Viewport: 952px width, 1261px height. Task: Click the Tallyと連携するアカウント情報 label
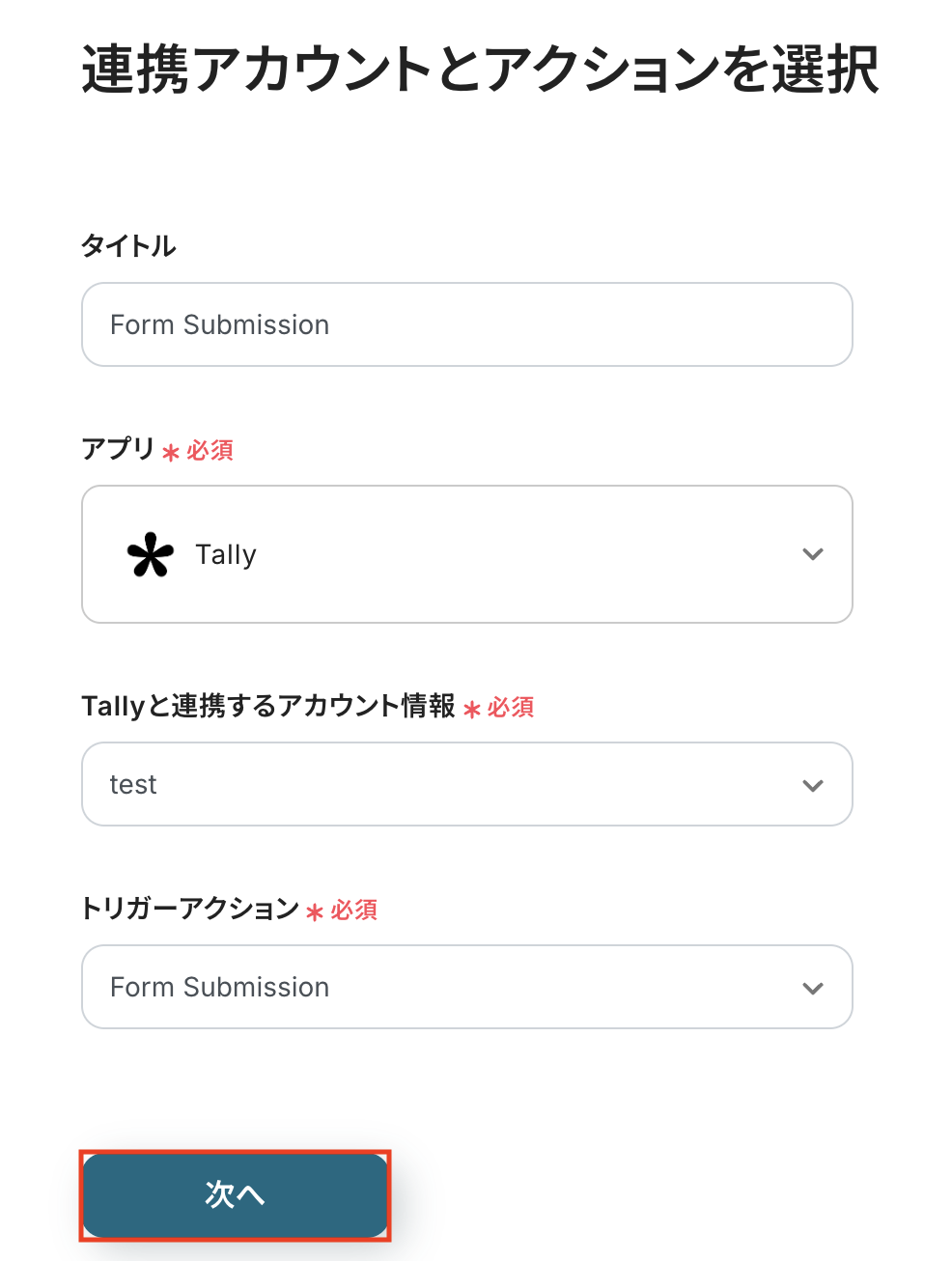pyautogui.click(x=268, y=707)
